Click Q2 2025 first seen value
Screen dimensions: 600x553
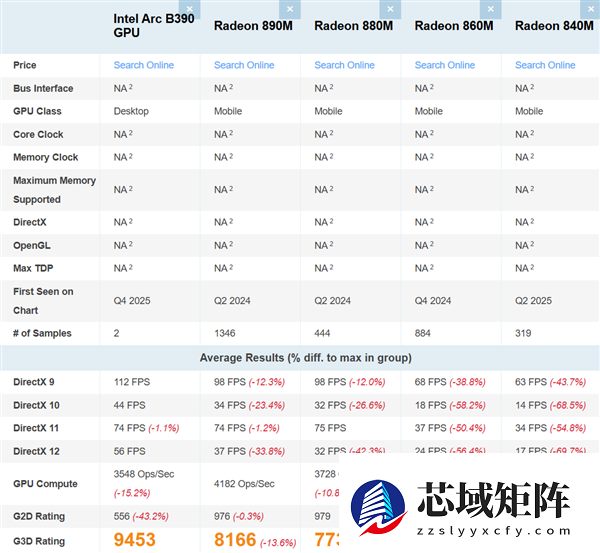coord(533,301)
